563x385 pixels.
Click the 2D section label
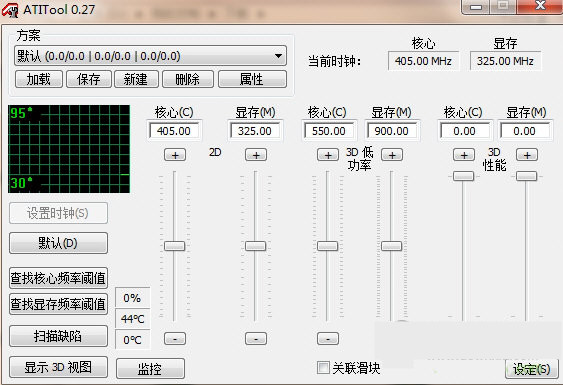(x=215, y=152)
